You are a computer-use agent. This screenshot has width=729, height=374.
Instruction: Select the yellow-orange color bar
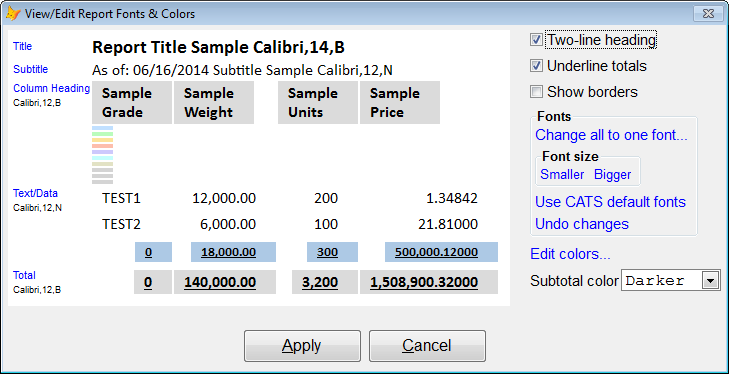point(103,140)
